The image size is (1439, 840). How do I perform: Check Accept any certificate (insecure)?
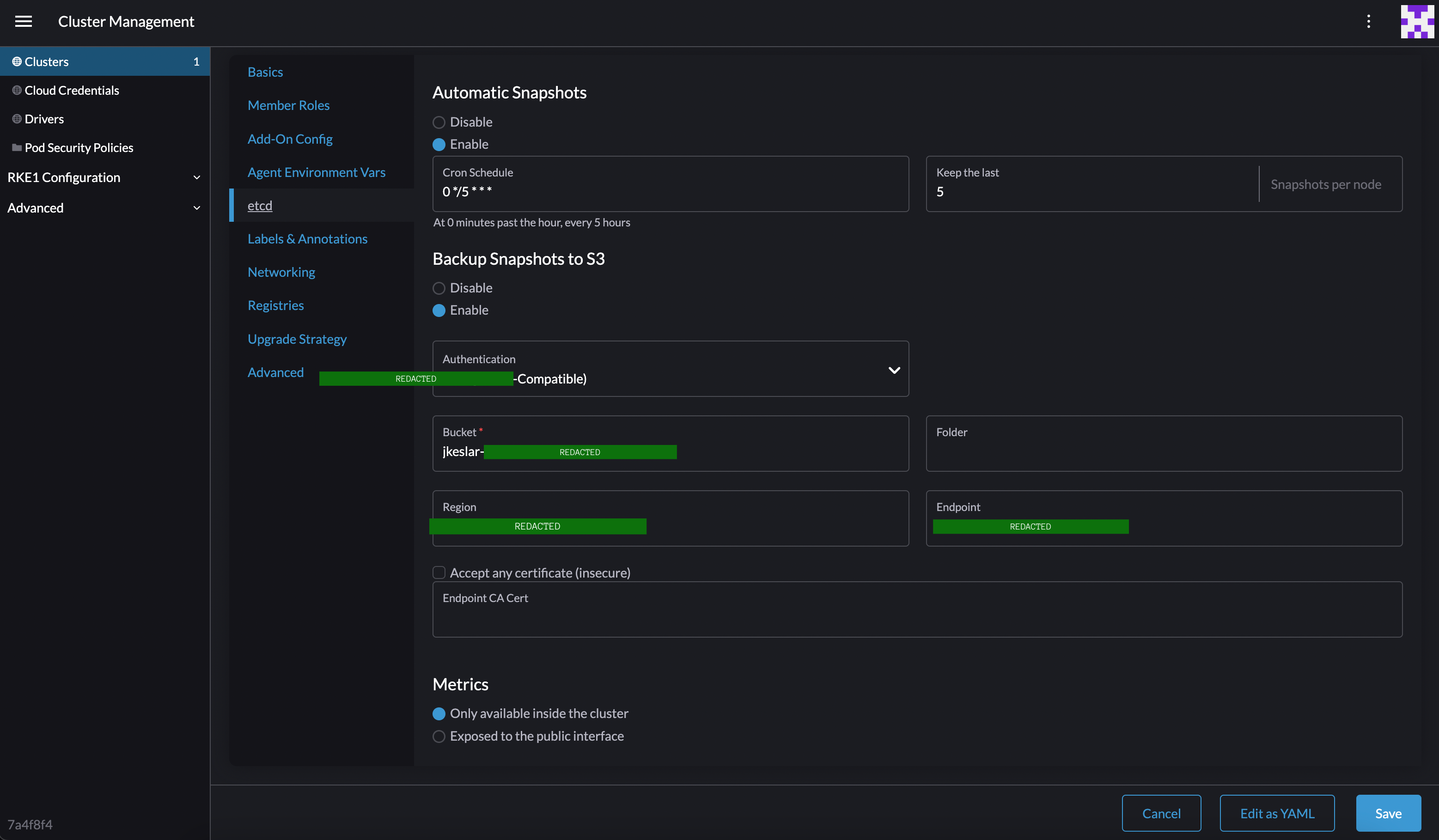click(x=439, y=572)
